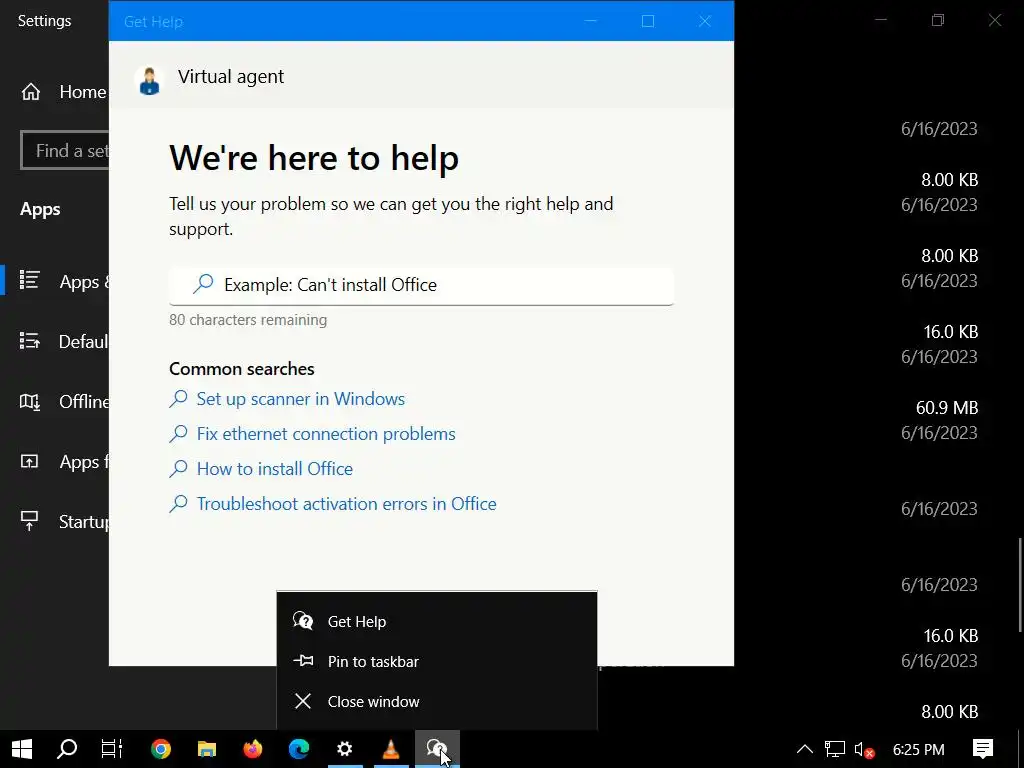Open the 6:25 PM clock flyout

pyautogui.click(x=918, y=749)
